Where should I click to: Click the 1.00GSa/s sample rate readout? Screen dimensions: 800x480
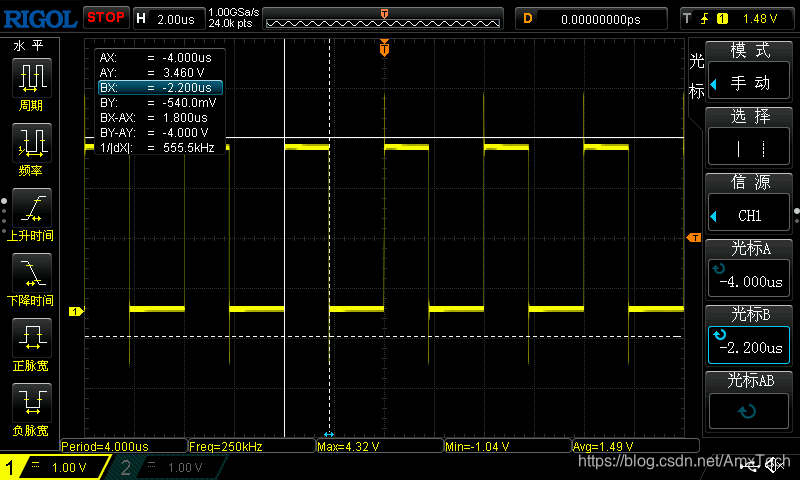[234, 12]
